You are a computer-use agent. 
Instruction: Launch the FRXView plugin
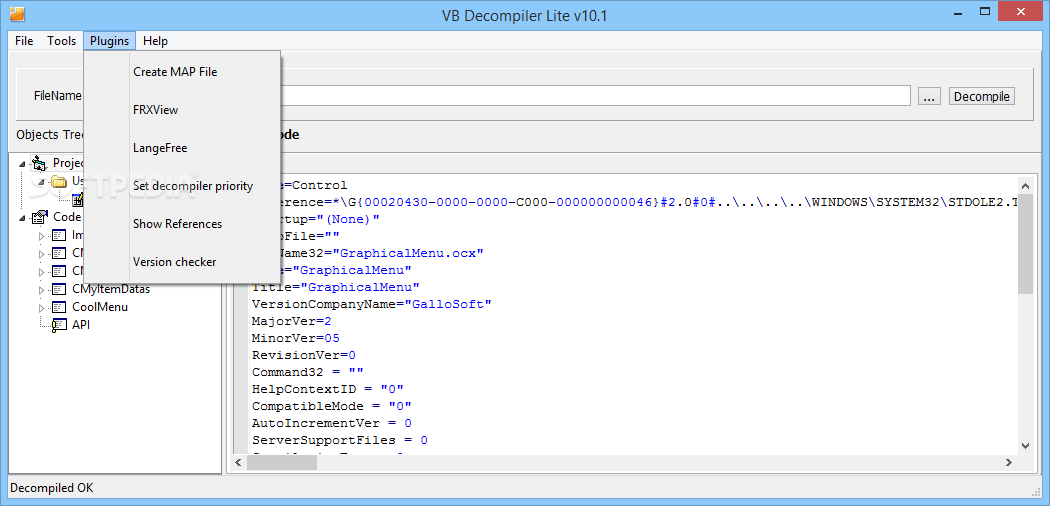[181, 110]
